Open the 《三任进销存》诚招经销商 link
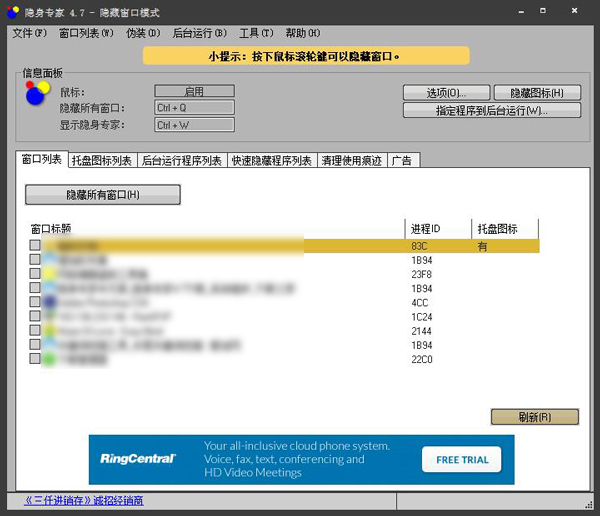Viewport: 600px width, 516px height. pos(84,500)
